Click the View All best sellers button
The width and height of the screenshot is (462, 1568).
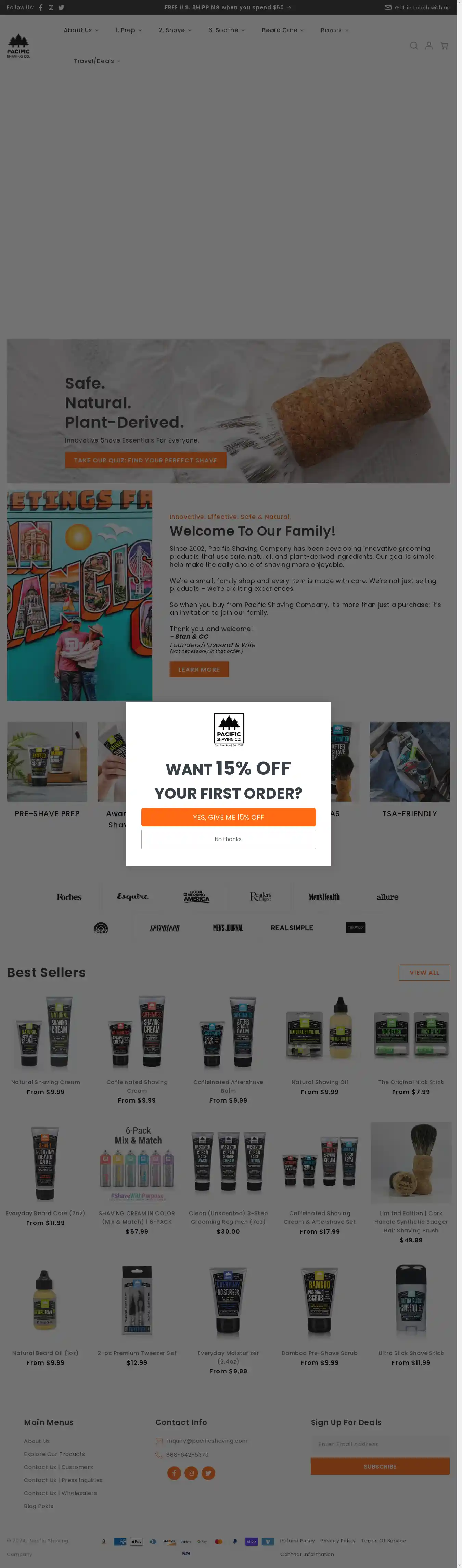coord(424,973)
